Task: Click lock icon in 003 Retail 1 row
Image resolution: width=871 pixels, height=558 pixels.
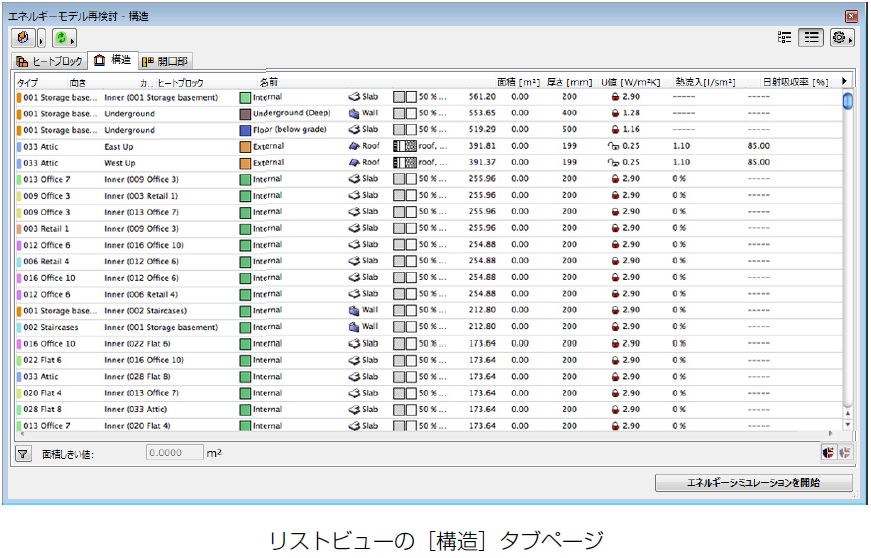Action: click(615, 228)
